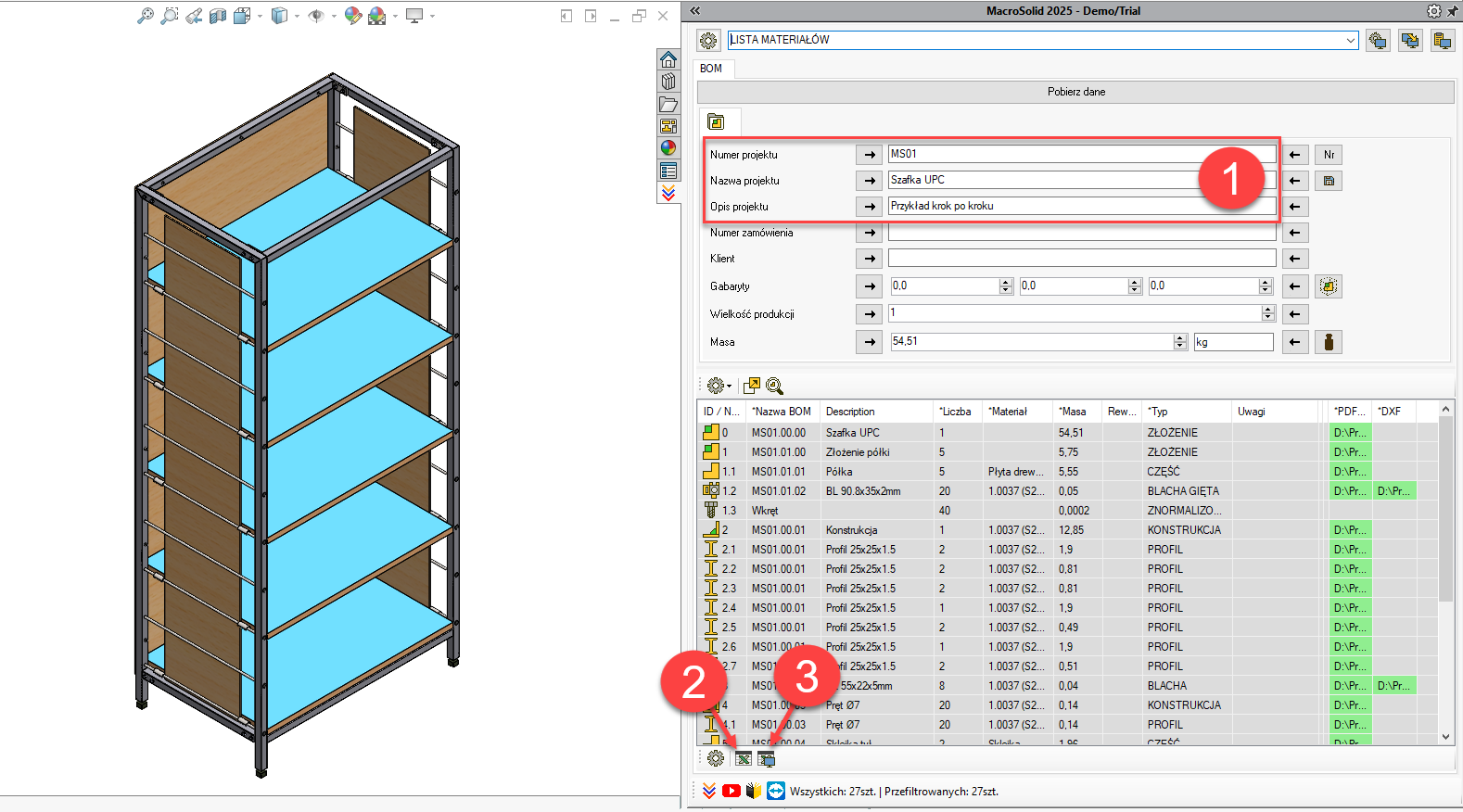The image size is (1463, 812).
Task: Open the Custom Properties task pane tab
Action: (x=668, y=171)
